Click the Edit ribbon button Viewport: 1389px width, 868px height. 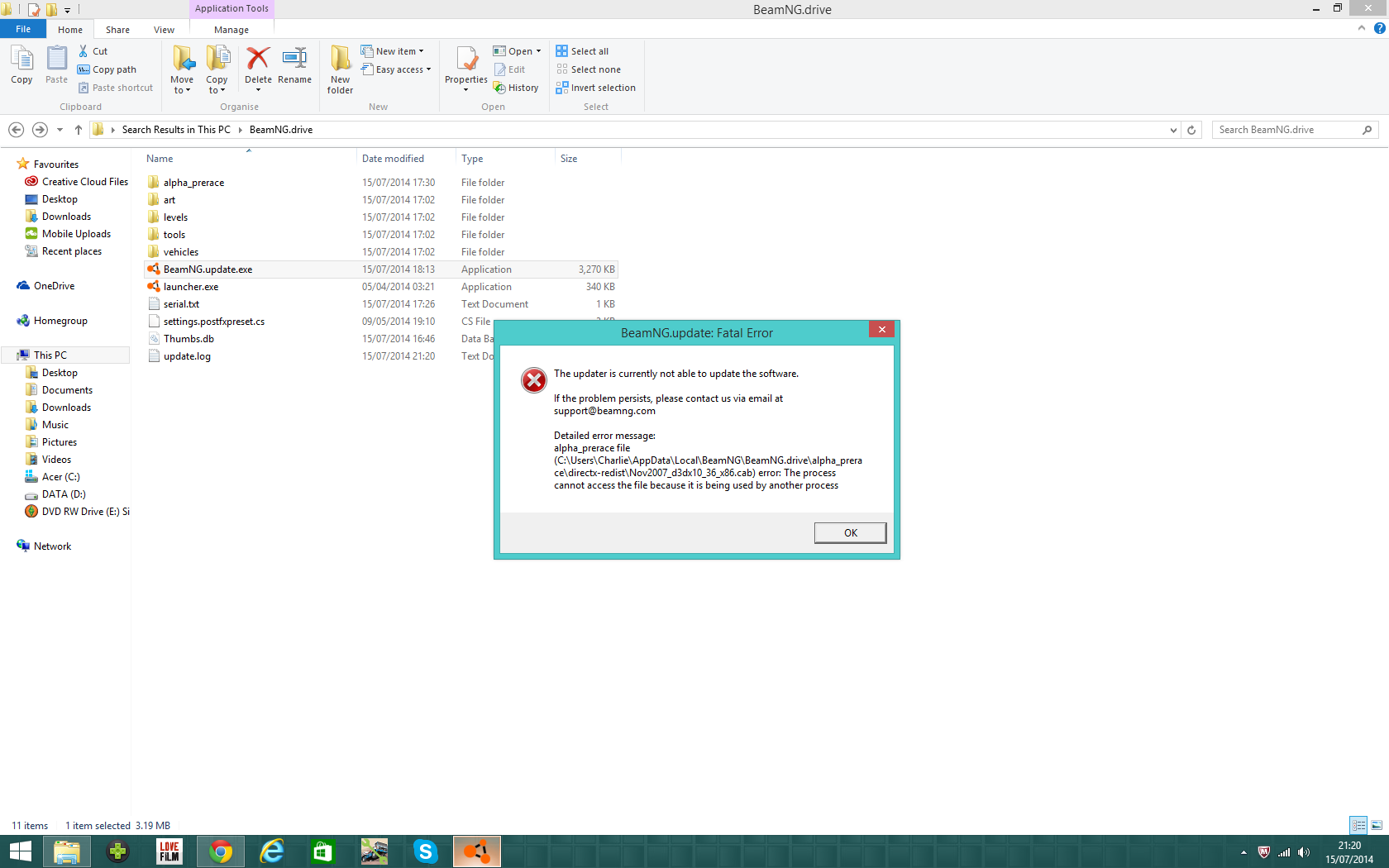509,69
